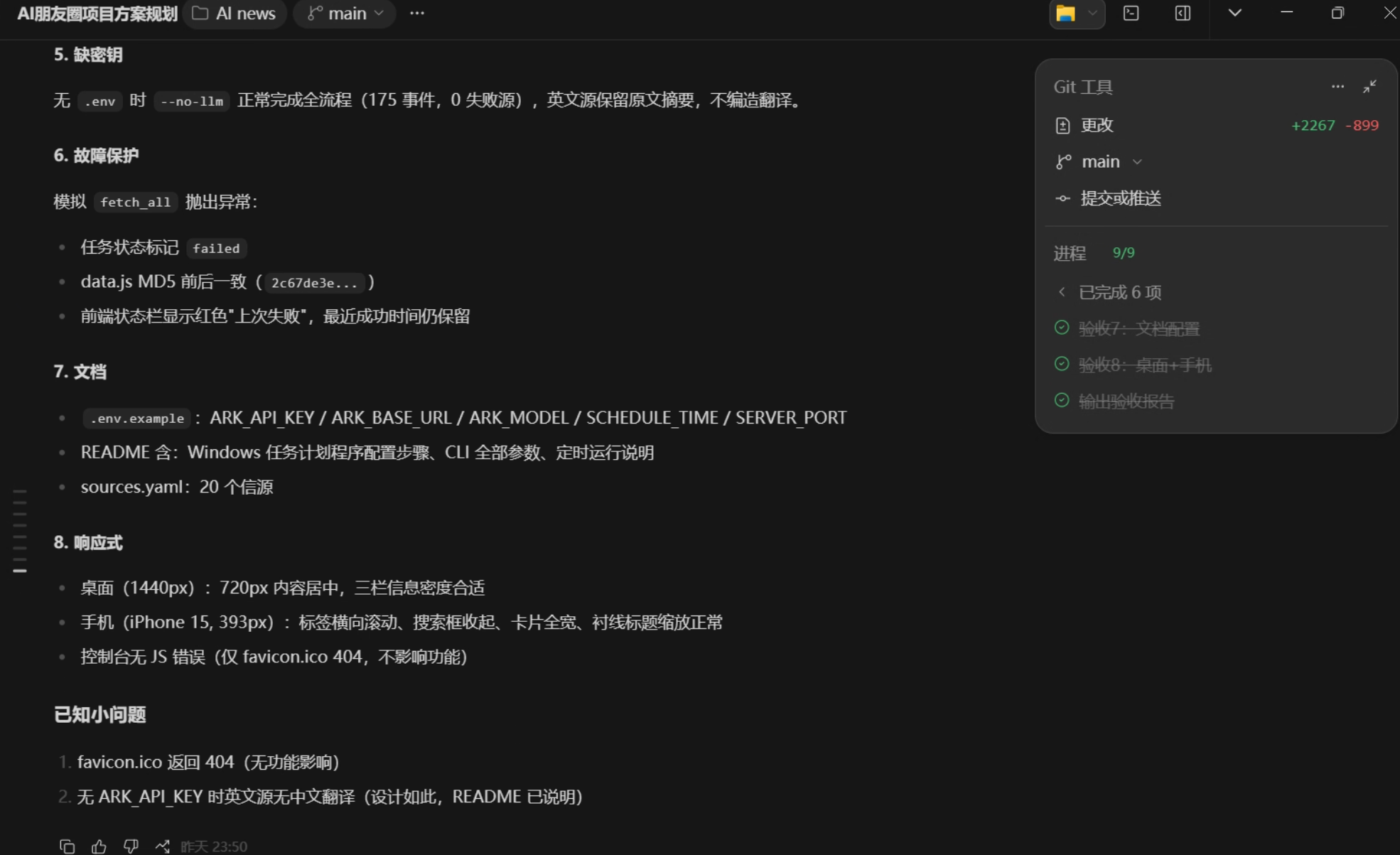Screen dimensions: 1400x855
Task: Open the terminal panel icon
Action: point(1131,14)
